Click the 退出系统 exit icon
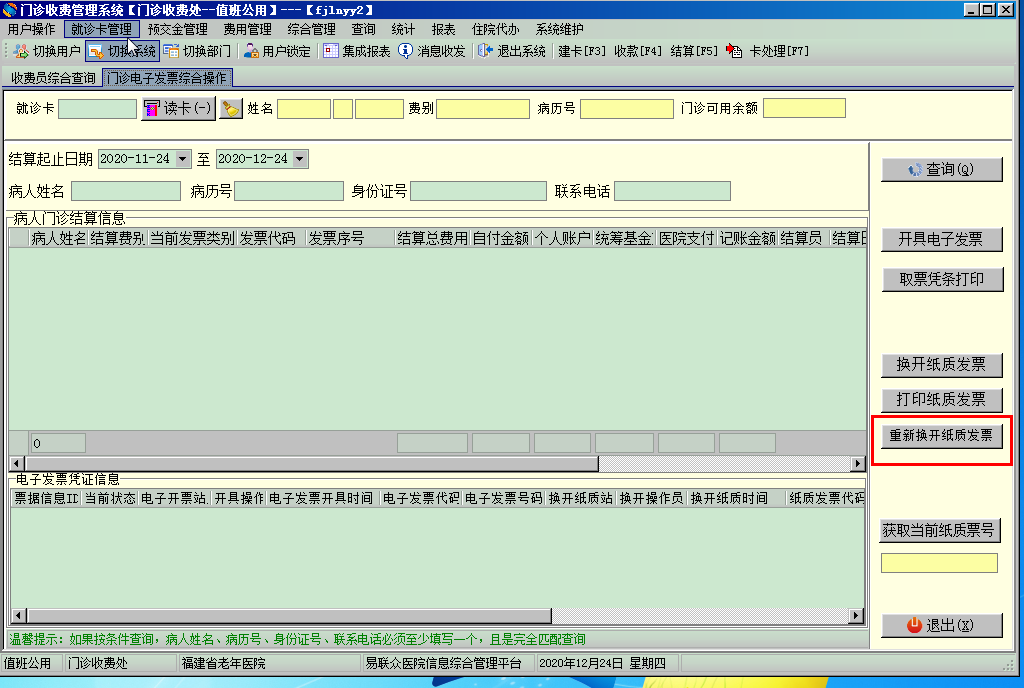This screenshot has height=688, width=1024. (x=485, y=51)
